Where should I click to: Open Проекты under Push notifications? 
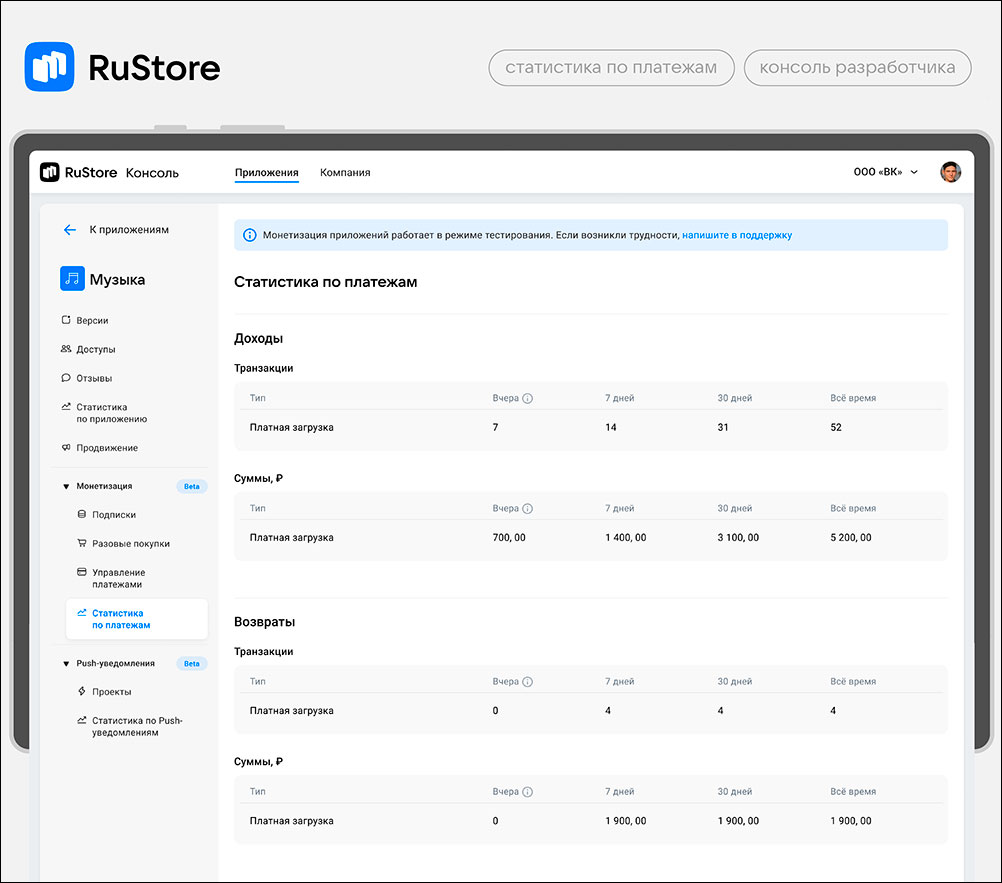tap(111, 692)
